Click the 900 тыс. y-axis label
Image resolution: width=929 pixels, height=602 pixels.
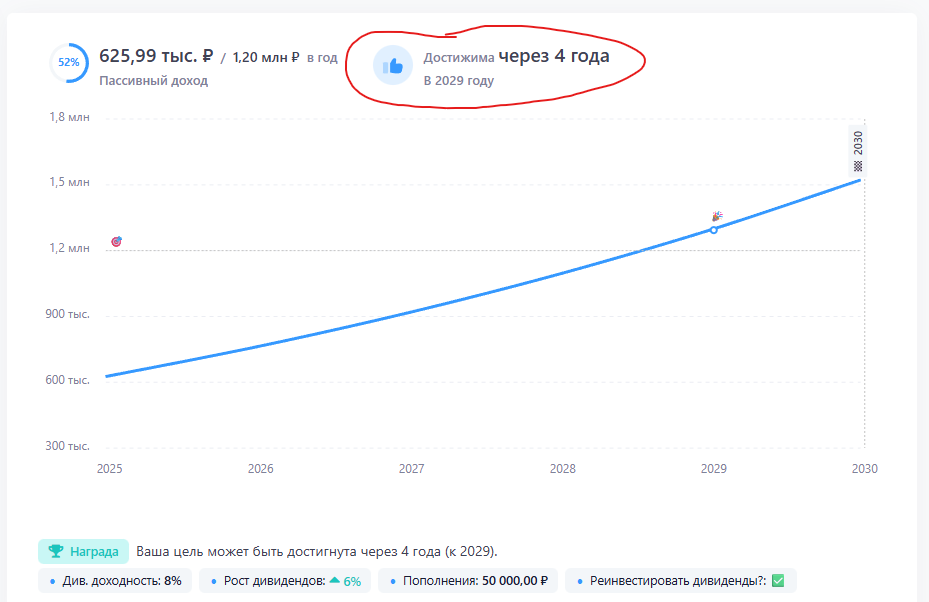point(68,314)
